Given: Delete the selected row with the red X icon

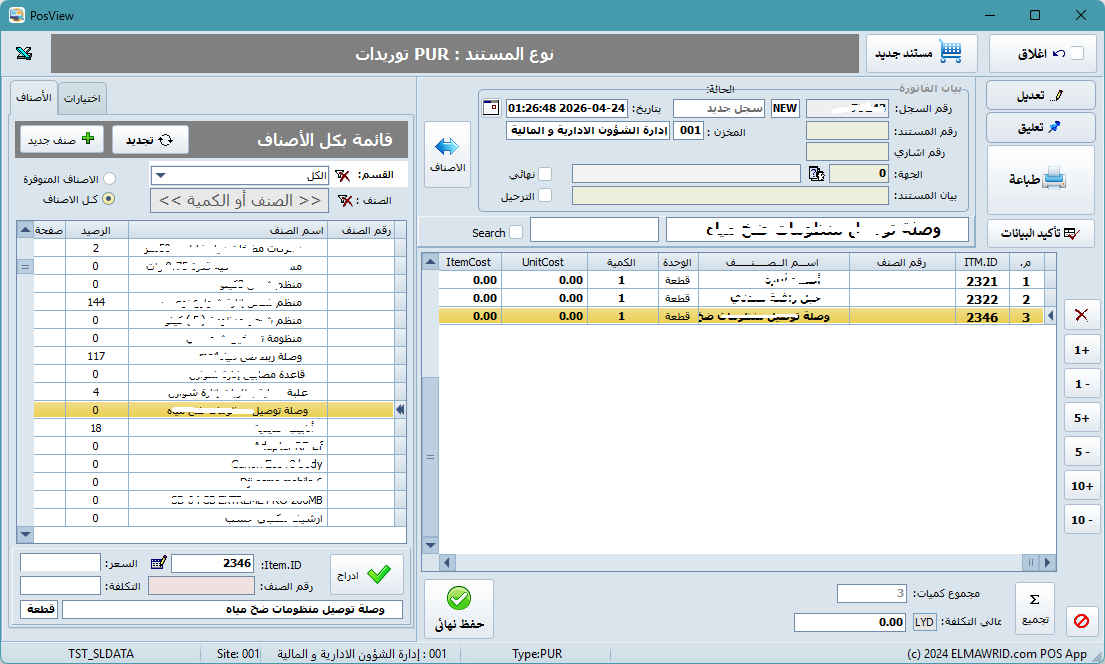Looking at the screenshot, I should (1083, 315).
